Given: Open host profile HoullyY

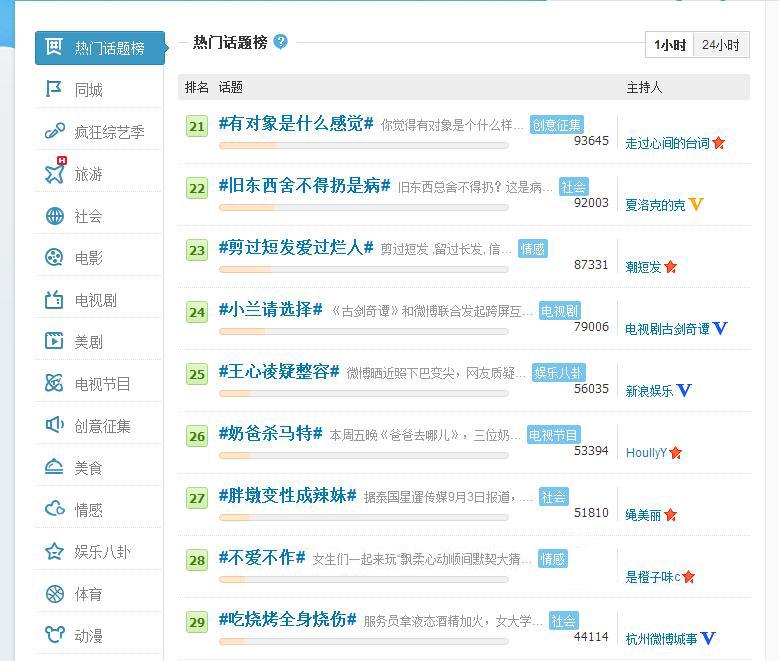Looking at the screenshot, I should (x=646, y=453).
